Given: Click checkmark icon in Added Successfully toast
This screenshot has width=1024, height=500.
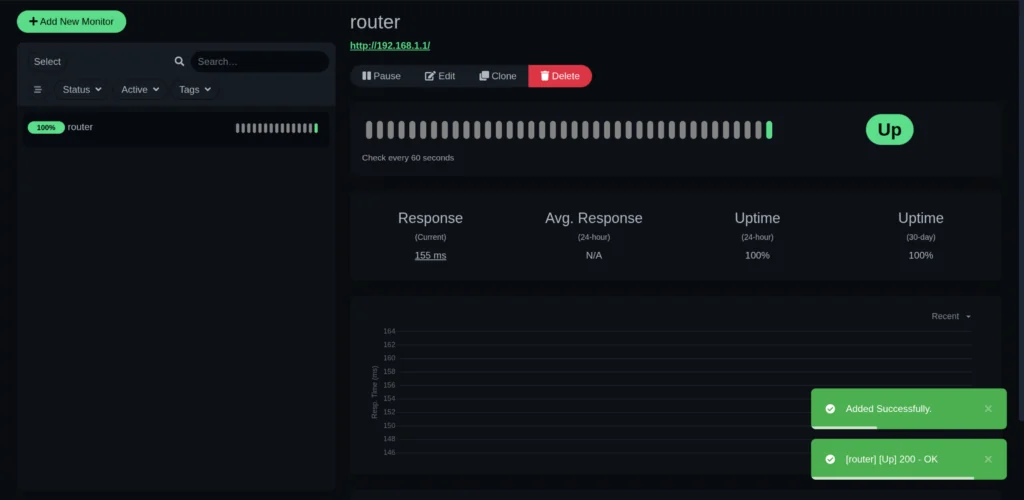Looking at the screenshot, I should click(x=830, y=409).
